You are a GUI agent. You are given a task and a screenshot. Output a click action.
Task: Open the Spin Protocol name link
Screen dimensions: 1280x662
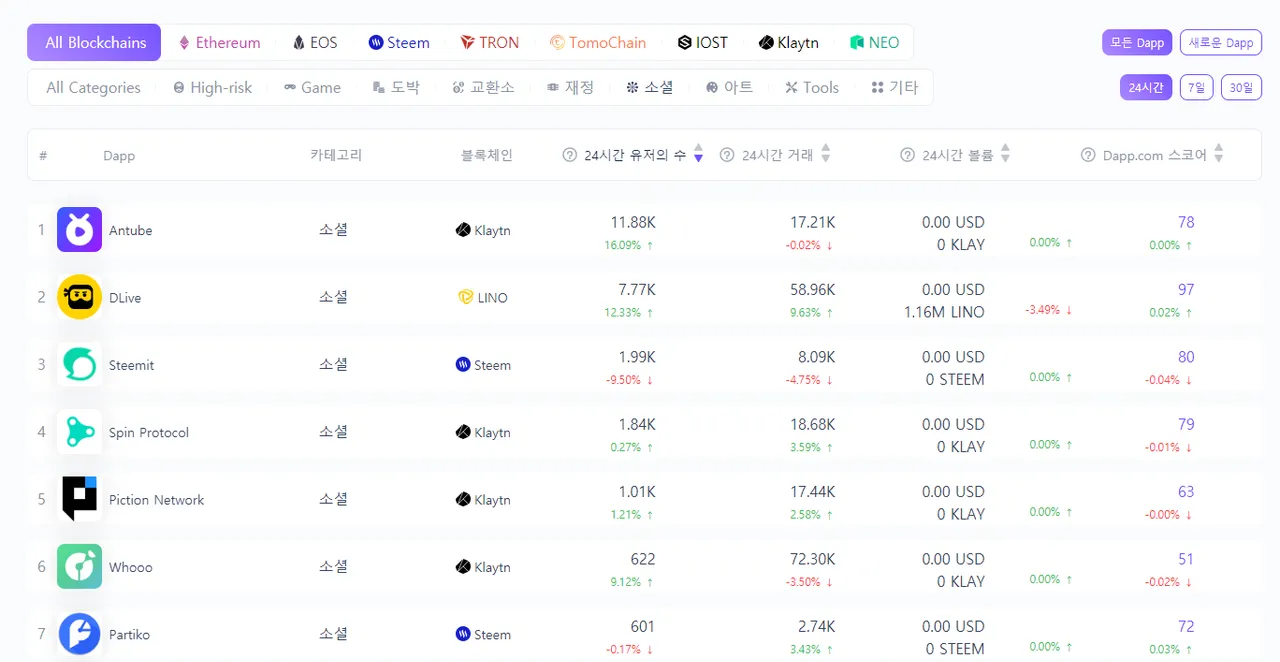[149, 432]
